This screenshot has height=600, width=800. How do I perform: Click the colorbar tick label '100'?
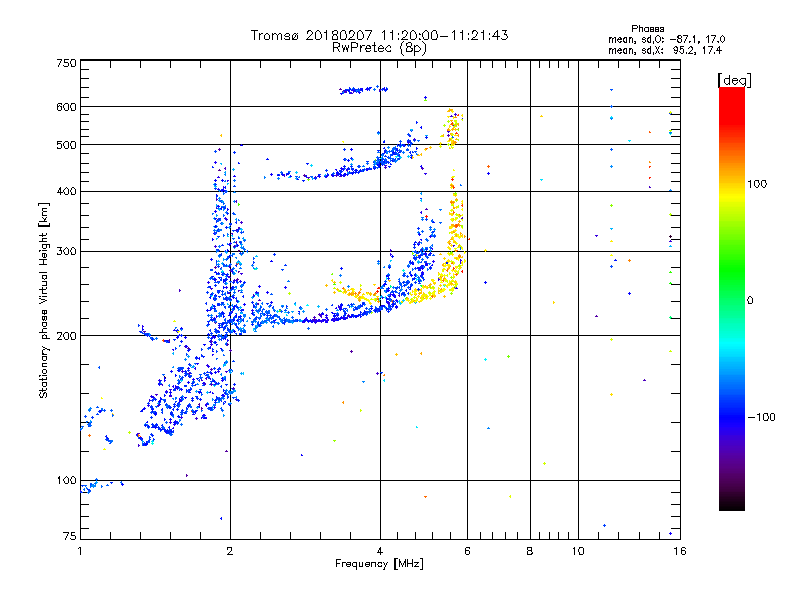757,184
